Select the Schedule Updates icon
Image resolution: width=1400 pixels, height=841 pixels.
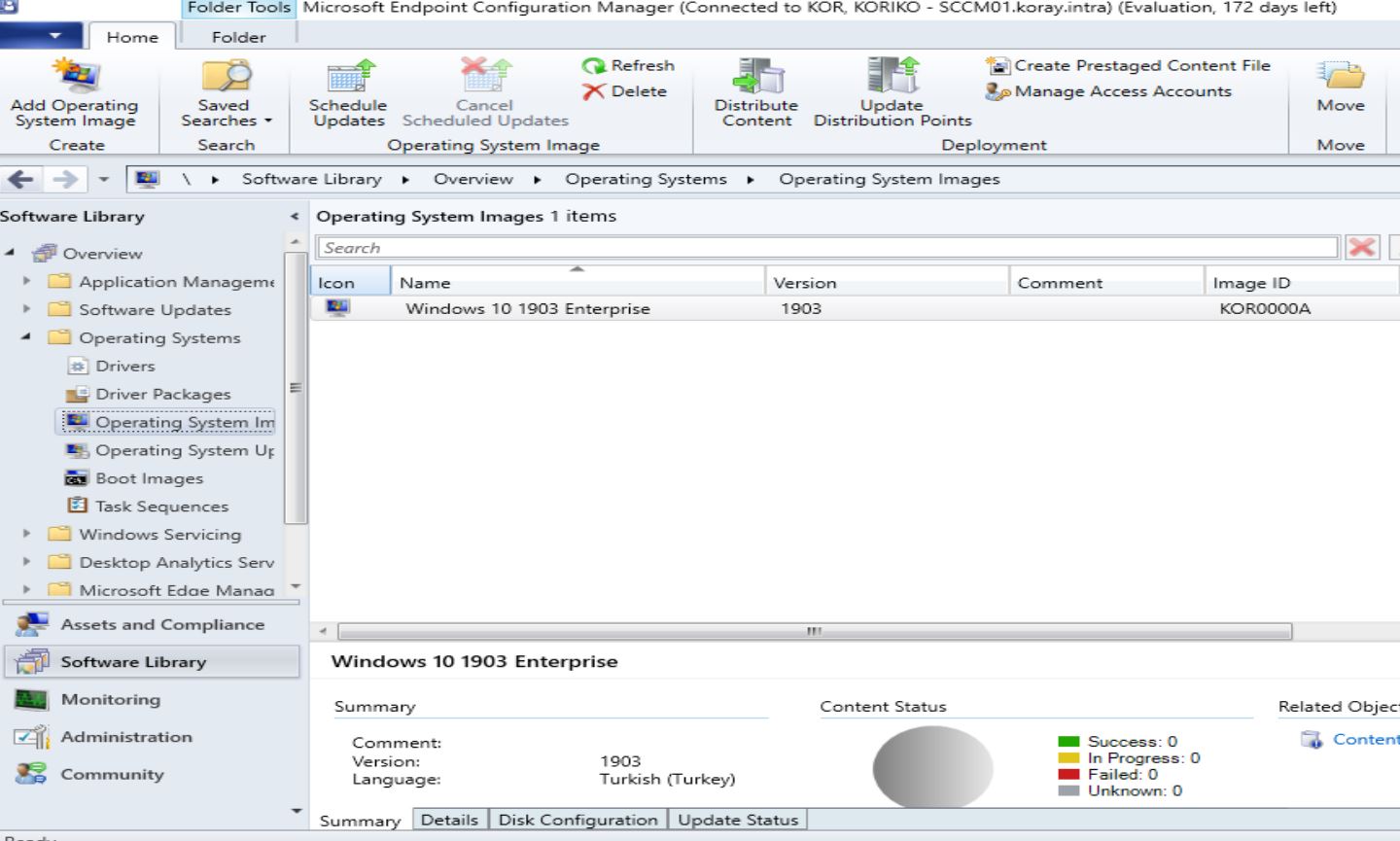tap(348, 92)
